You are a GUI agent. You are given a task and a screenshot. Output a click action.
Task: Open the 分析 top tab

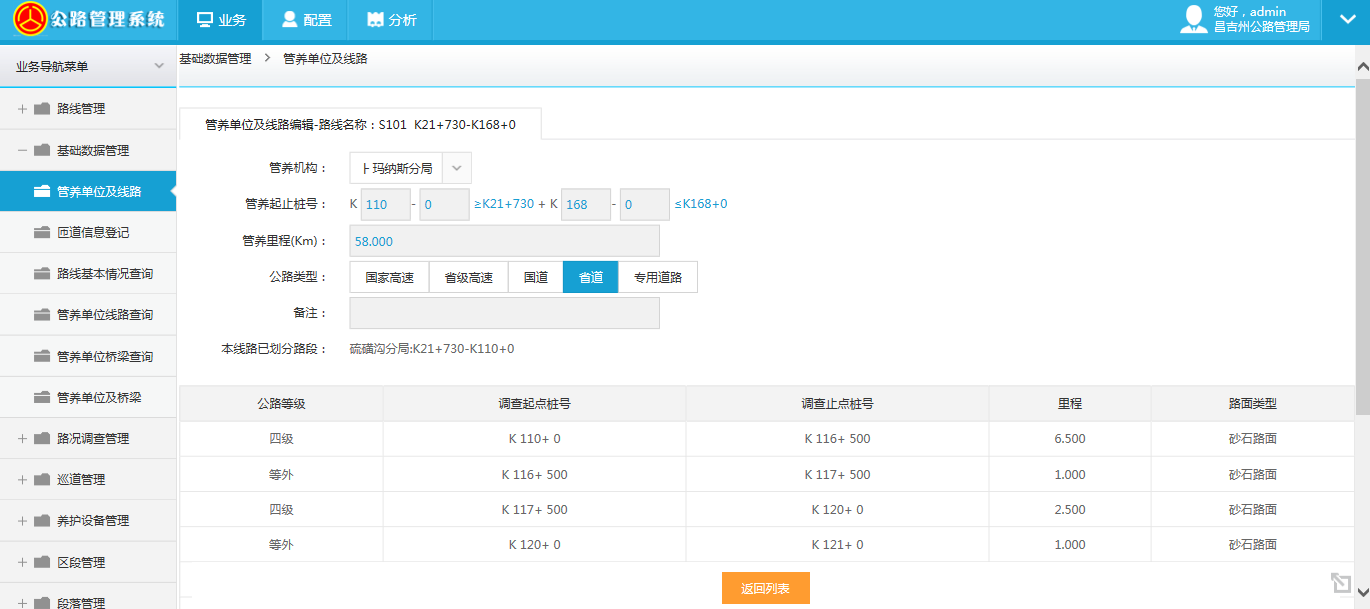391,20
